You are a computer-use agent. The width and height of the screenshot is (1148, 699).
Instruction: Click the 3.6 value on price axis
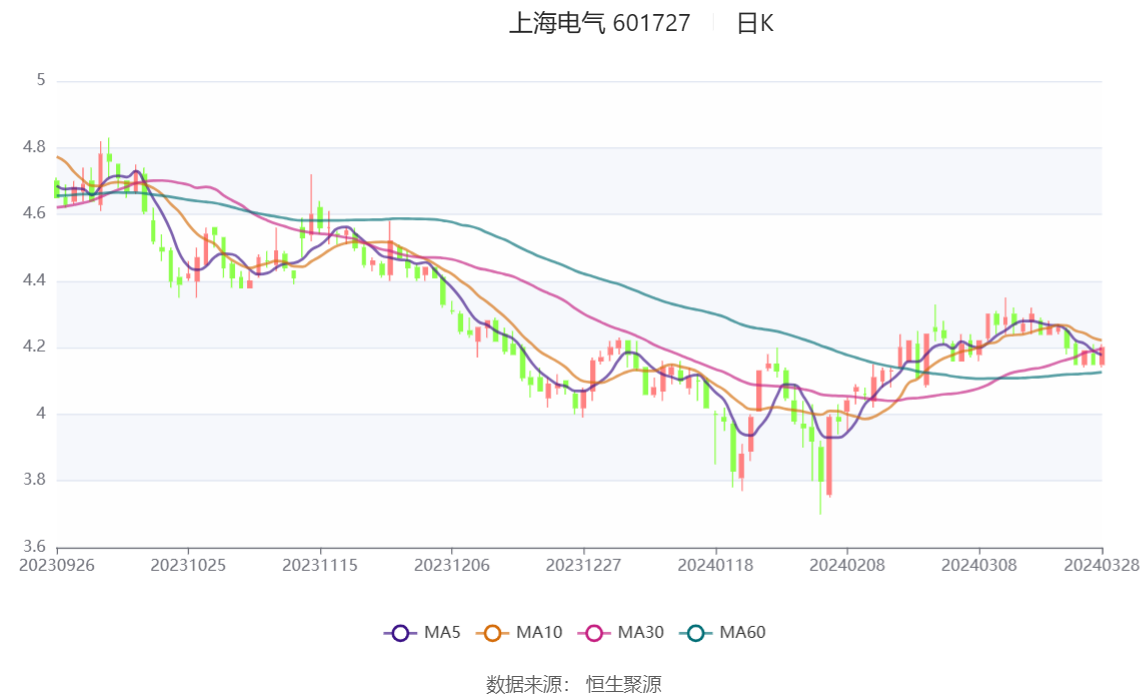point(35,547)
